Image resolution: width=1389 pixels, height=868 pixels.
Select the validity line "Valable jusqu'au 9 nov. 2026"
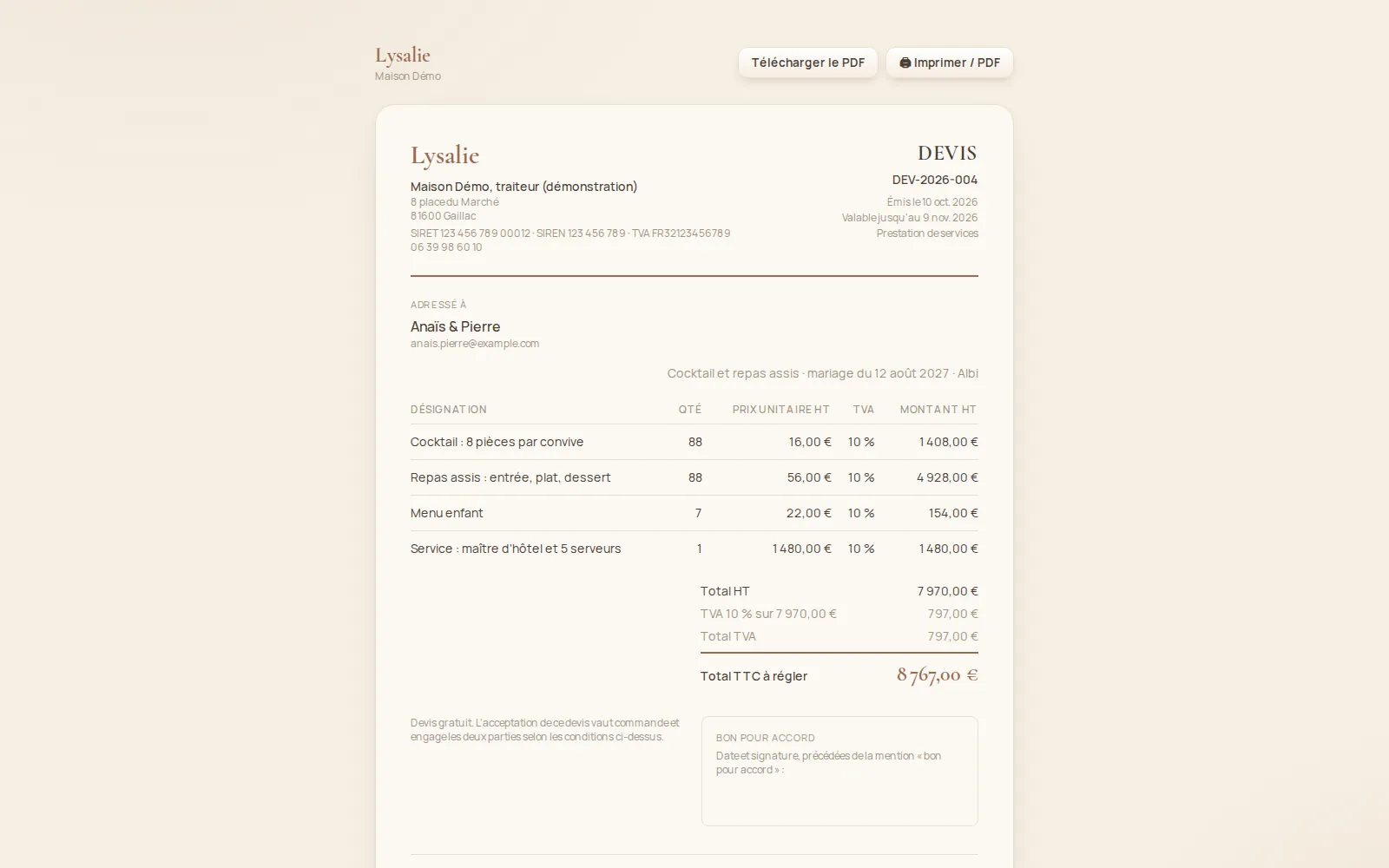click(910, 218)
